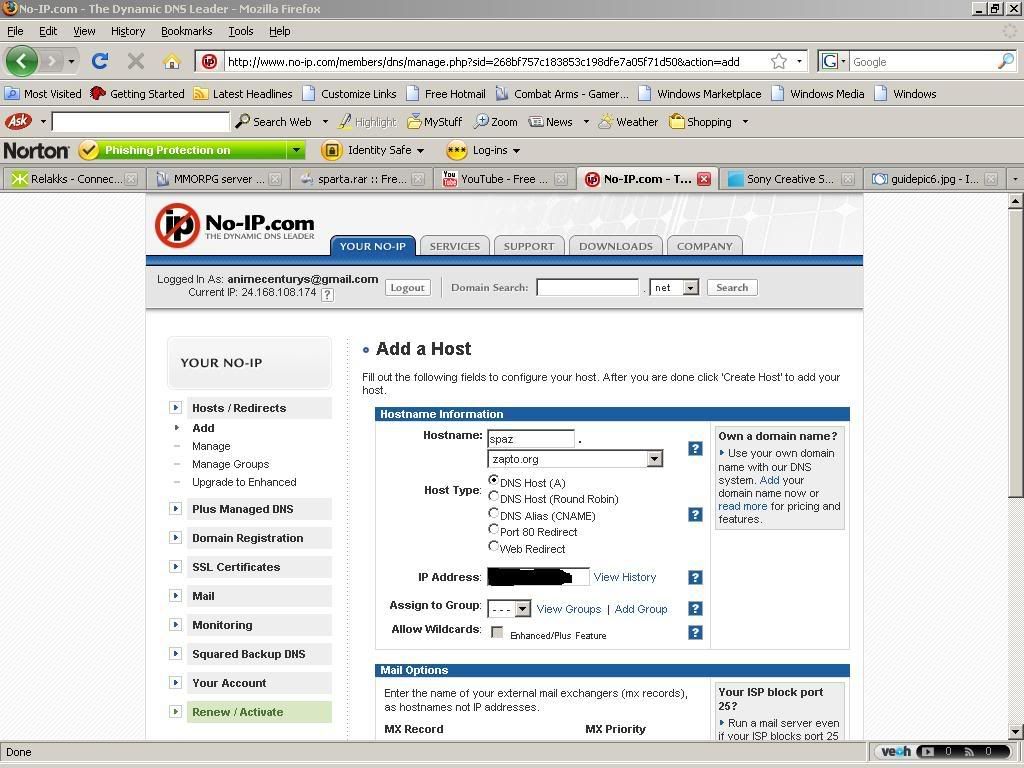Click the help icon beside Assign to Group

[696, 609]
